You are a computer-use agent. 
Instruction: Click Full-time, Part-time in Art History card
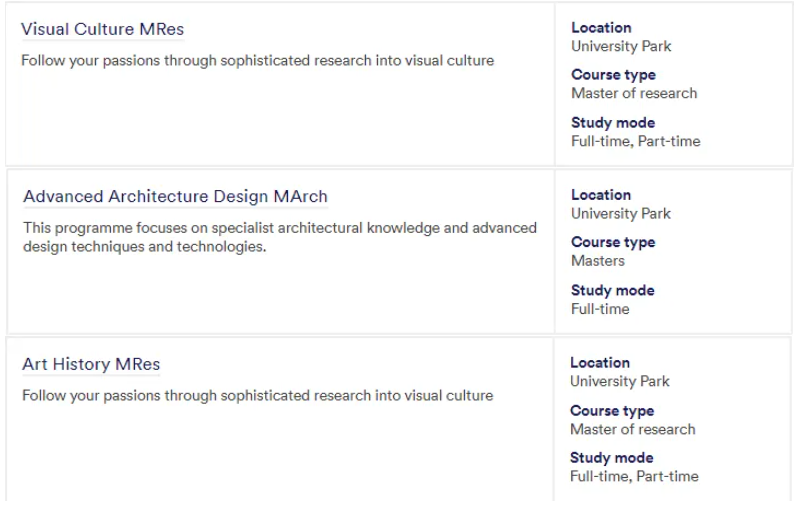click(634, 476)
